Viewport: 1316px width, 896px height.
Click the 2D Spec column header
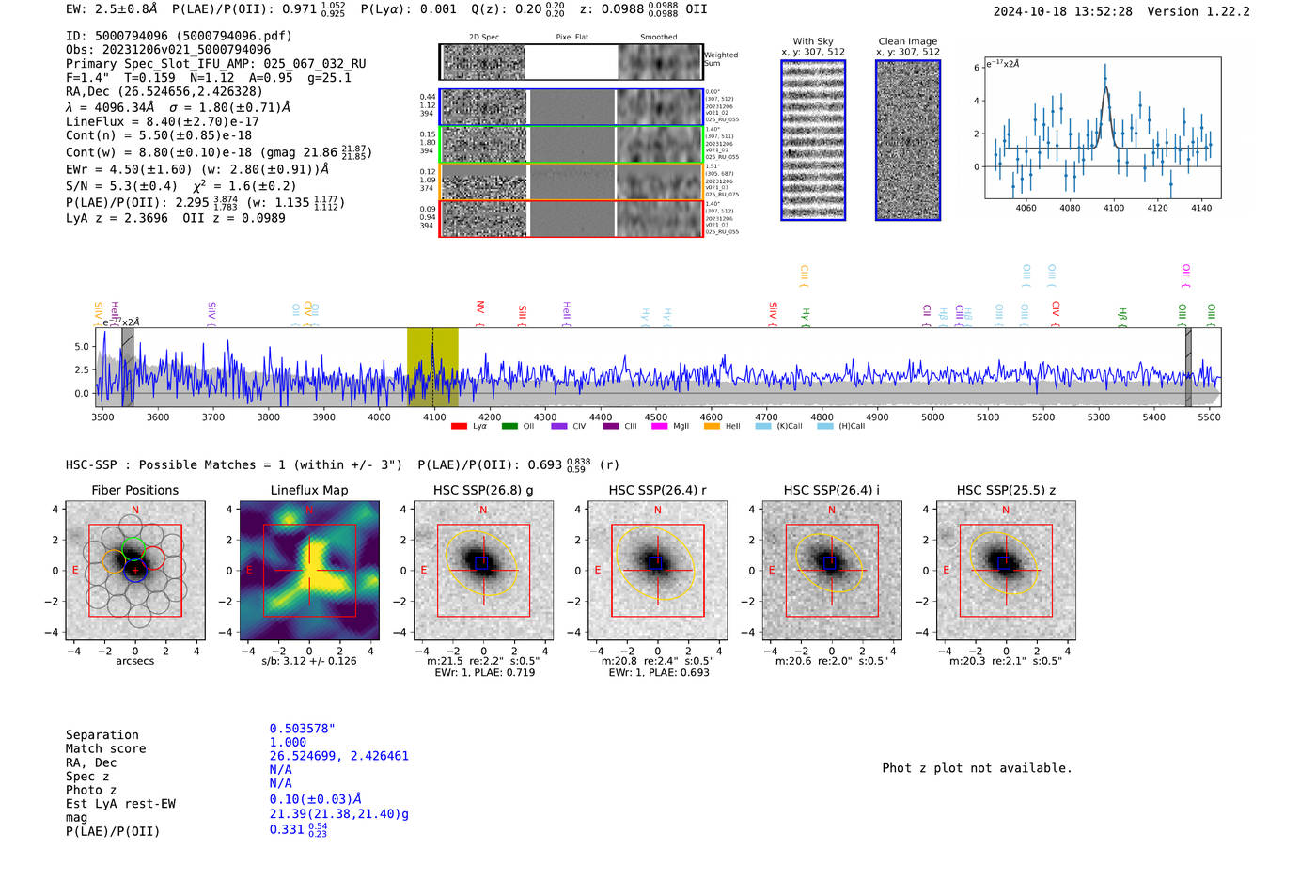pos(484,38)
